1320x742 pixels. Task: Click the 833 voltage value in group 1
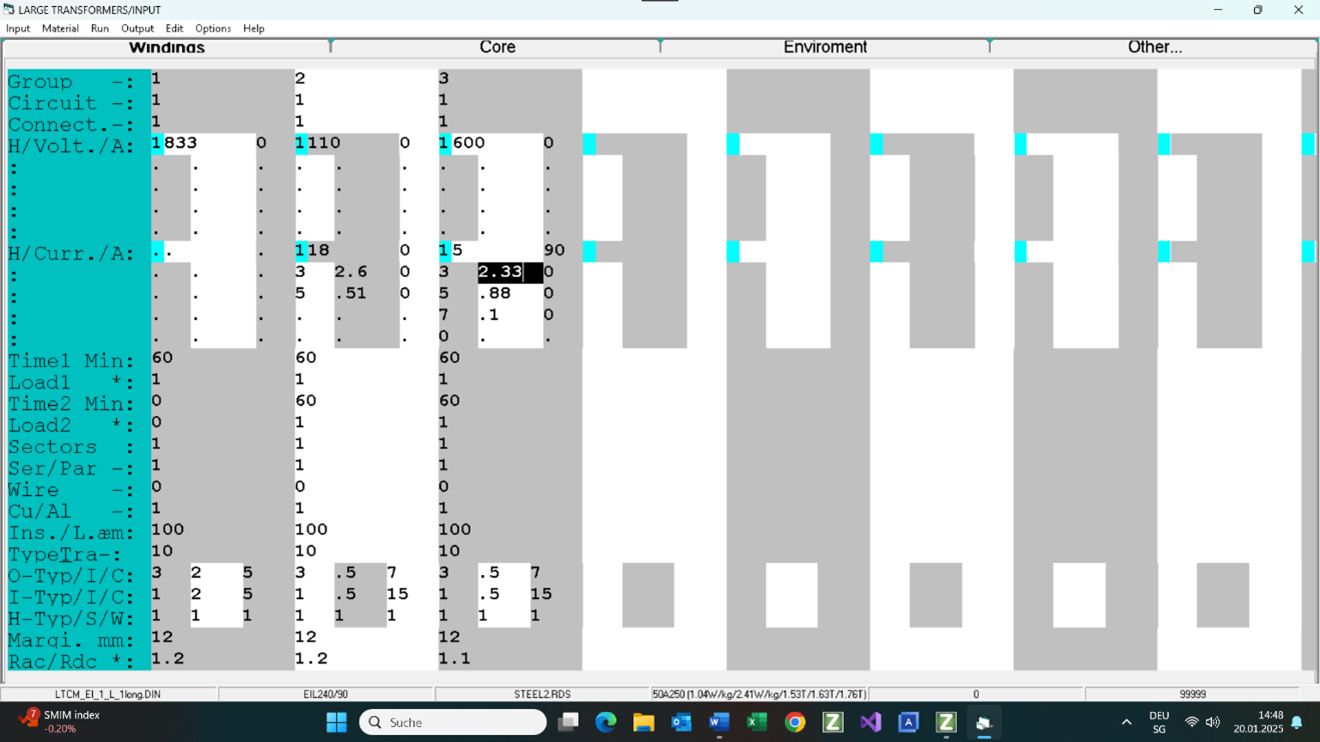coord(181,143)
